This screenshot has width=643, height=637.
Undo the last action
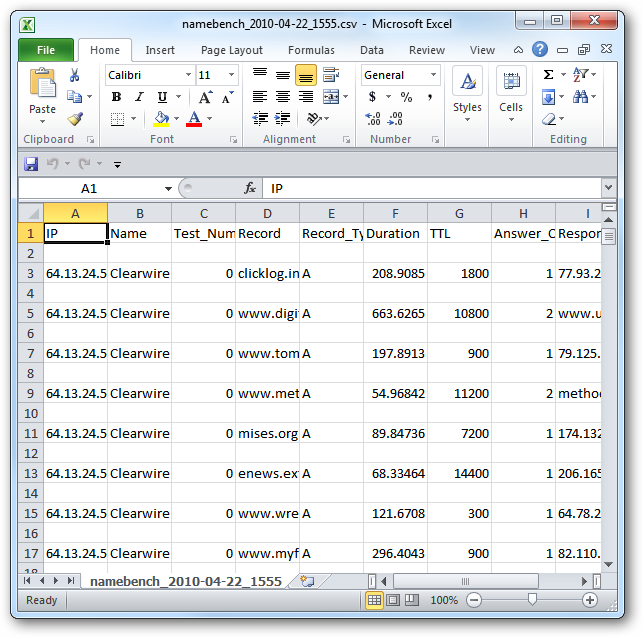[x=52, y=164]
